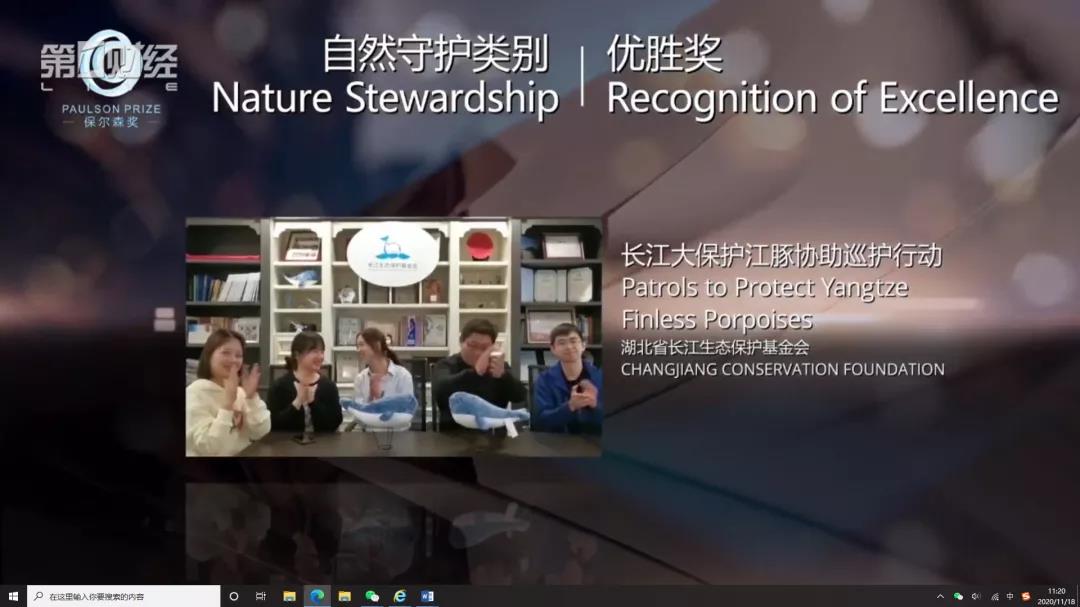Click the Changjiang Conservation Foundation text
The height and width of the screenshot is (607, 1080).
[x=782, y=369]
